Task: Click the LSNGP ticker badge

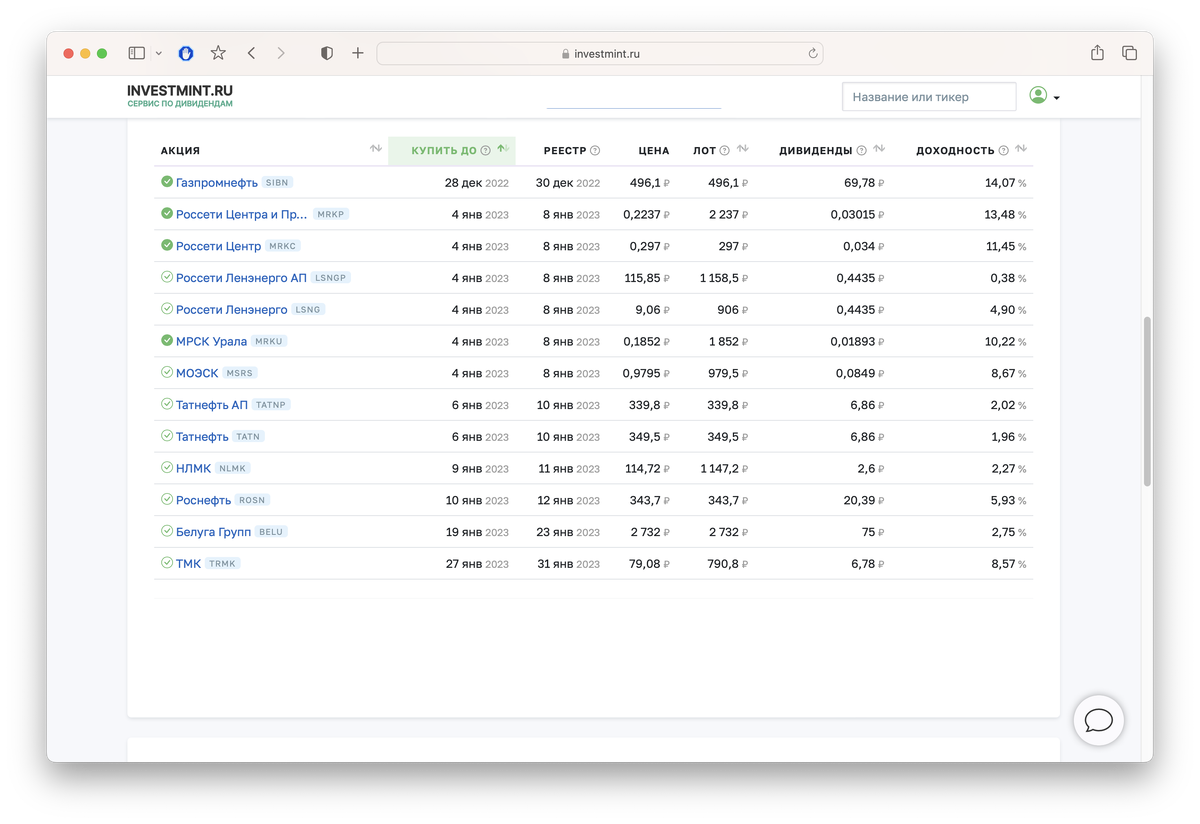Action: pyautogui.click(x=330, y=278)
